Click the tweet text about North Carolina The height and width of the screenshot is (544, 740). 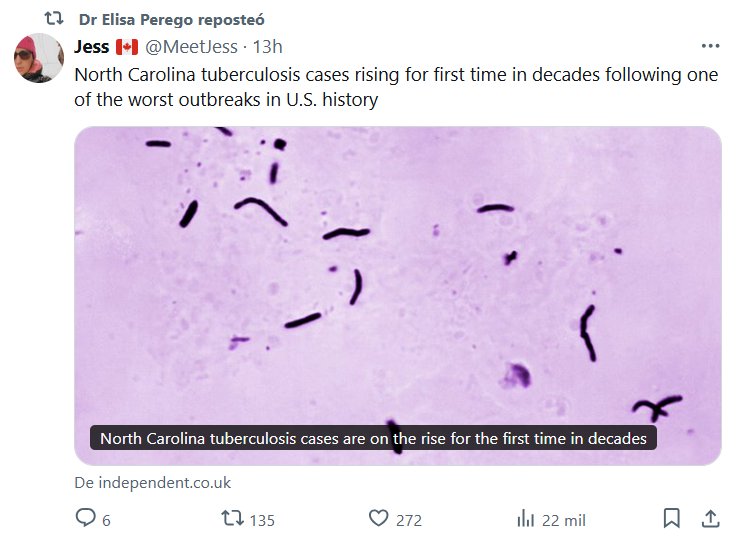pyautogui.click(x=396, y=88)
